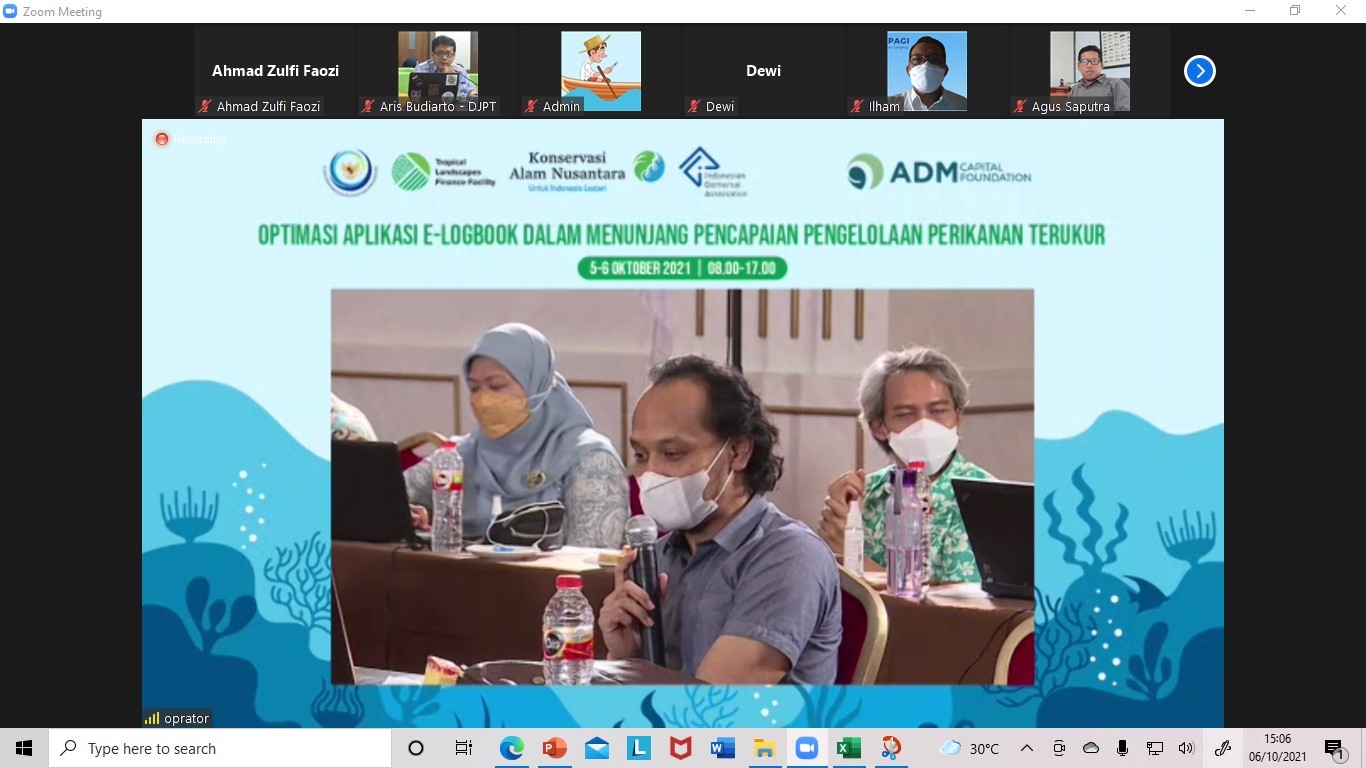Click in the taskbar search box
This screenshot has height=768, width=1366.
click(220, 748)
